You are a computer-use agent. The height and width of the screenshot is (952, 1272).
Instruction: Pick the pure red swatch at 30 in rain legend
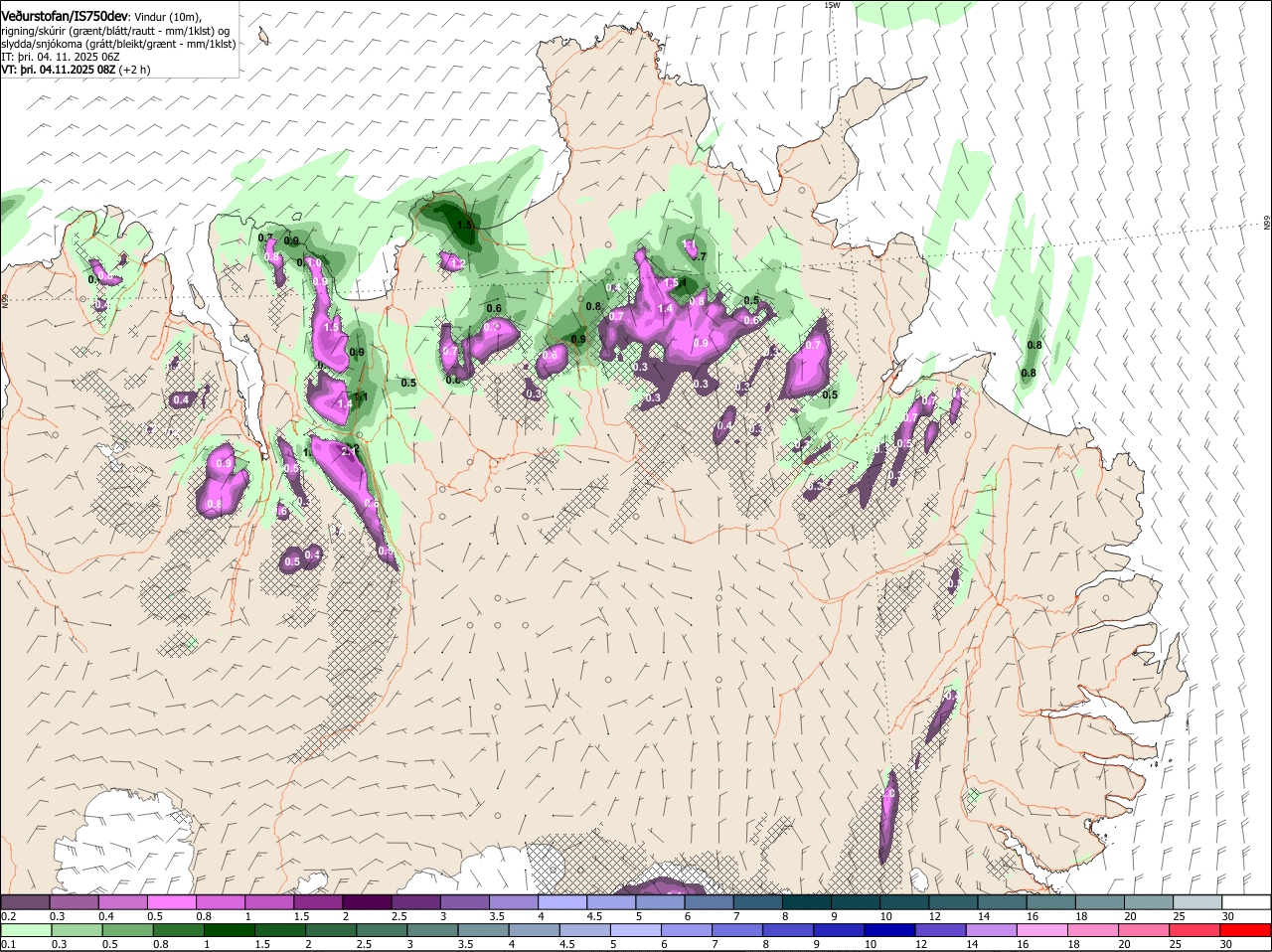[x=1247, y=930]
